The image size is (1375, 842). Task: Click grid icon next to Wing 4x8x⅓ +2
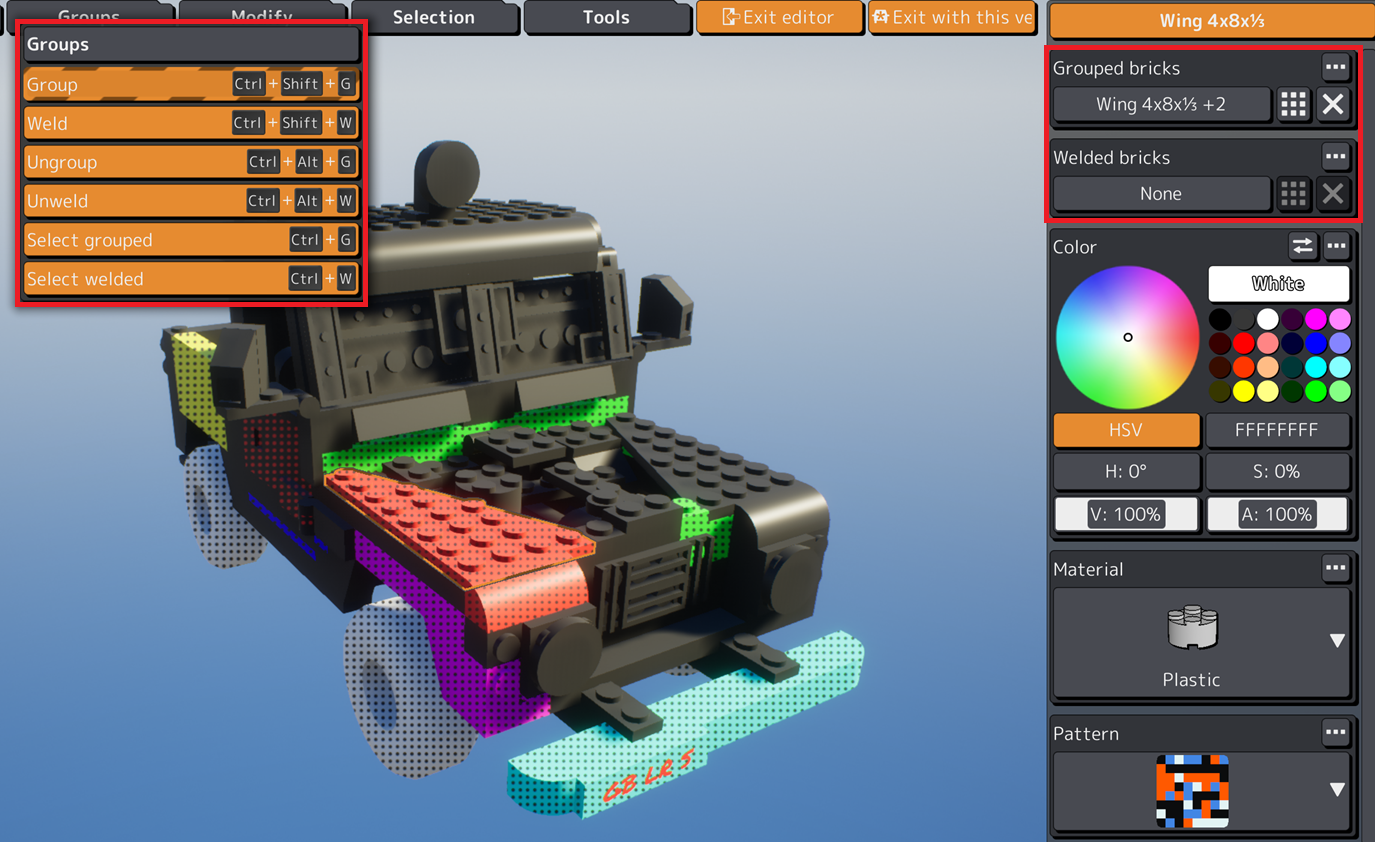pos(1293,104)
